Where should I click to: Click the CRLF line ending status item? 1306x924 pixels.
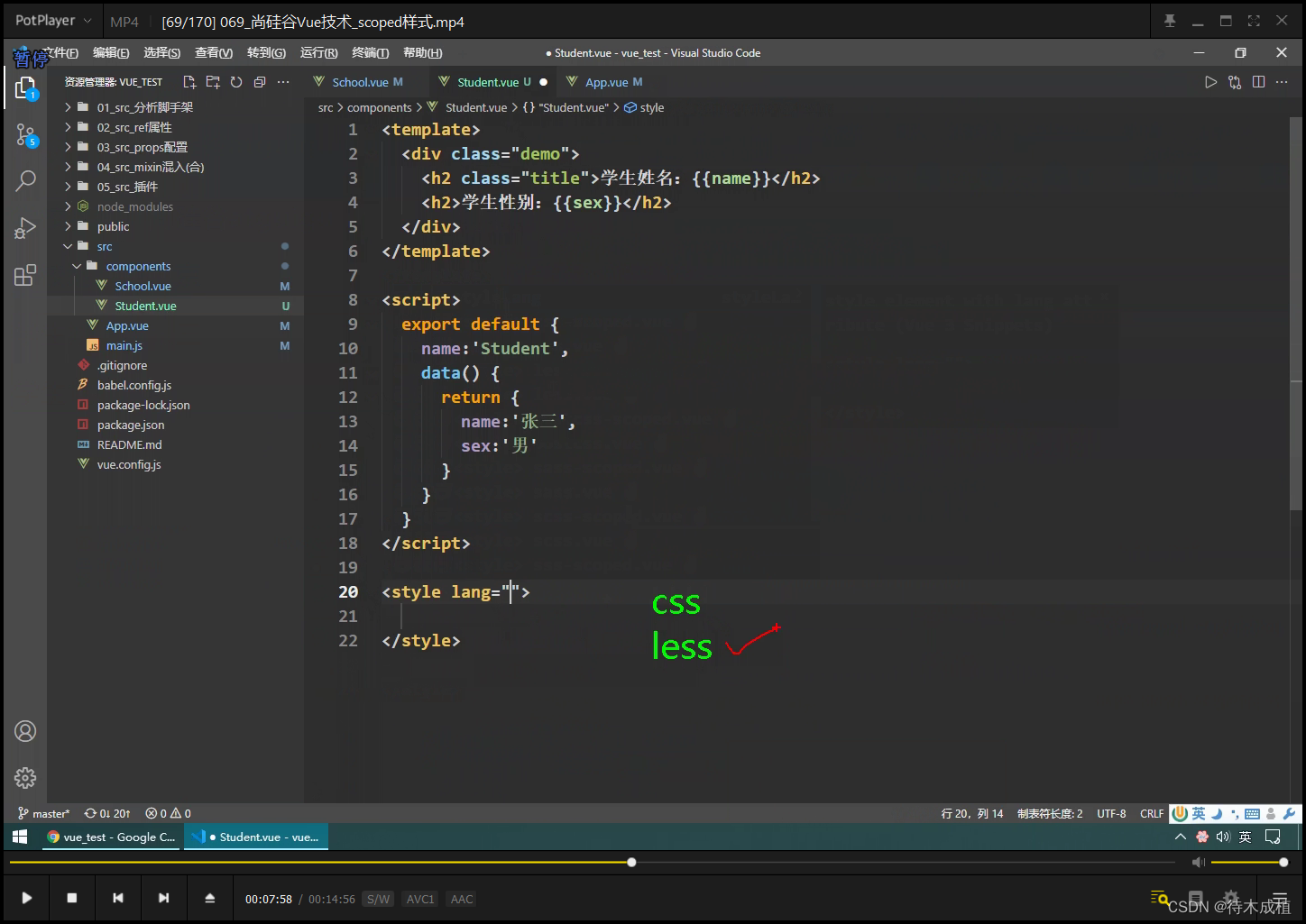pos(1152,813)
